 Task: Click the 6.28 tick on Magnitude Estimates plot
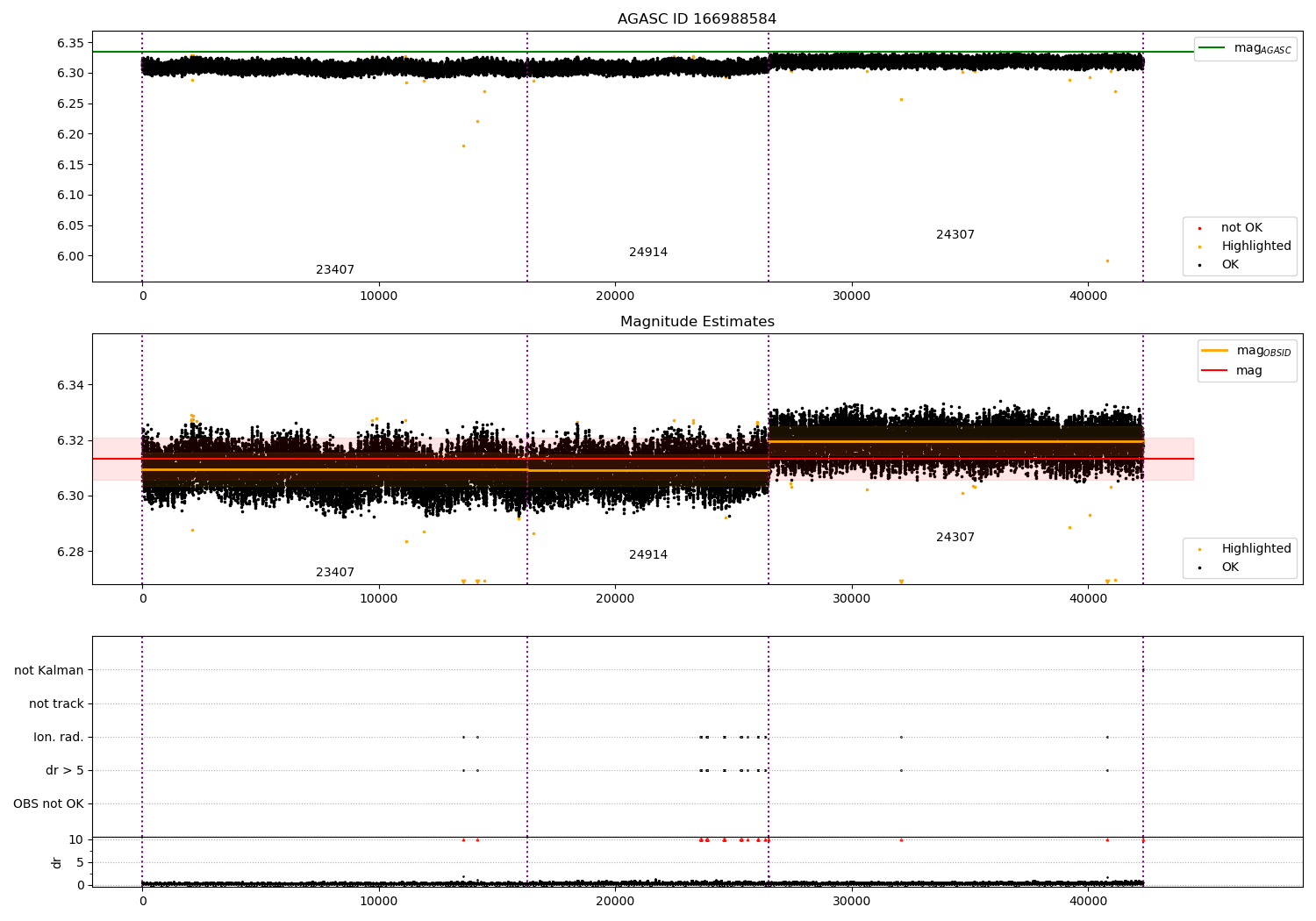click(x=70, y=553)
